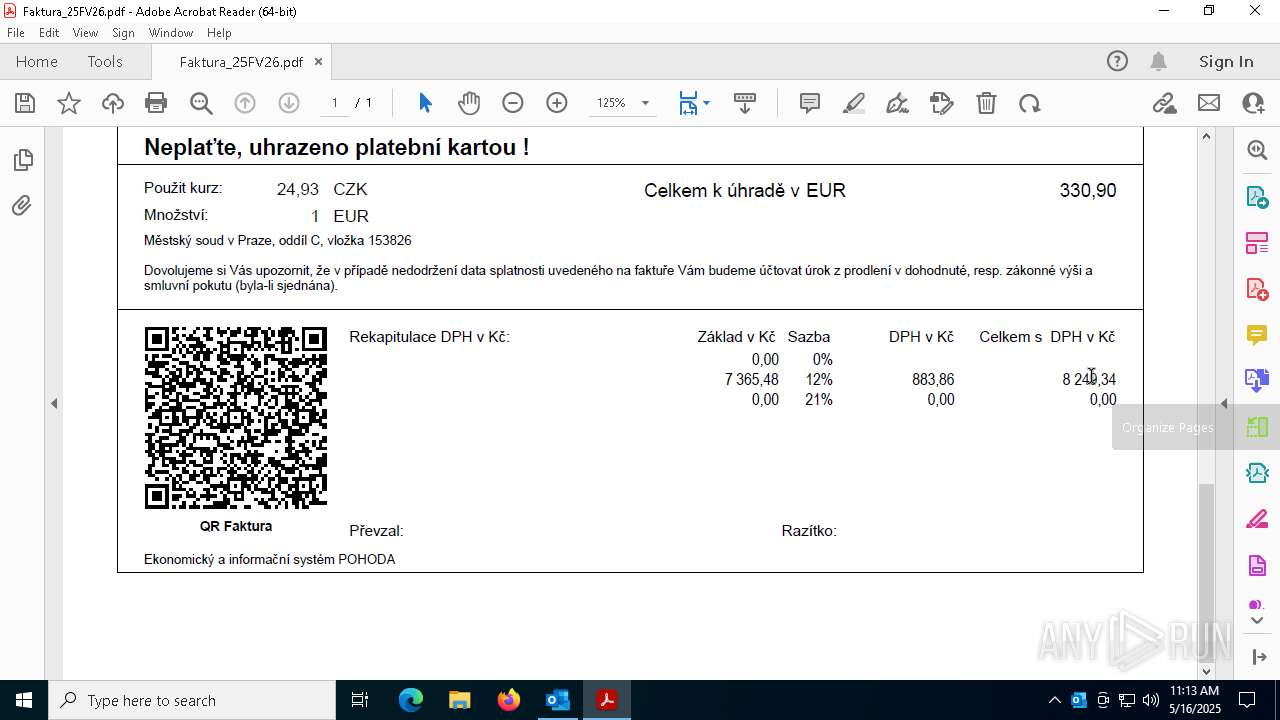This screenshot has width=1280, height=720.
Task: Close the Faktura_25FV26.pdf tab
Action: coord(318,61)
